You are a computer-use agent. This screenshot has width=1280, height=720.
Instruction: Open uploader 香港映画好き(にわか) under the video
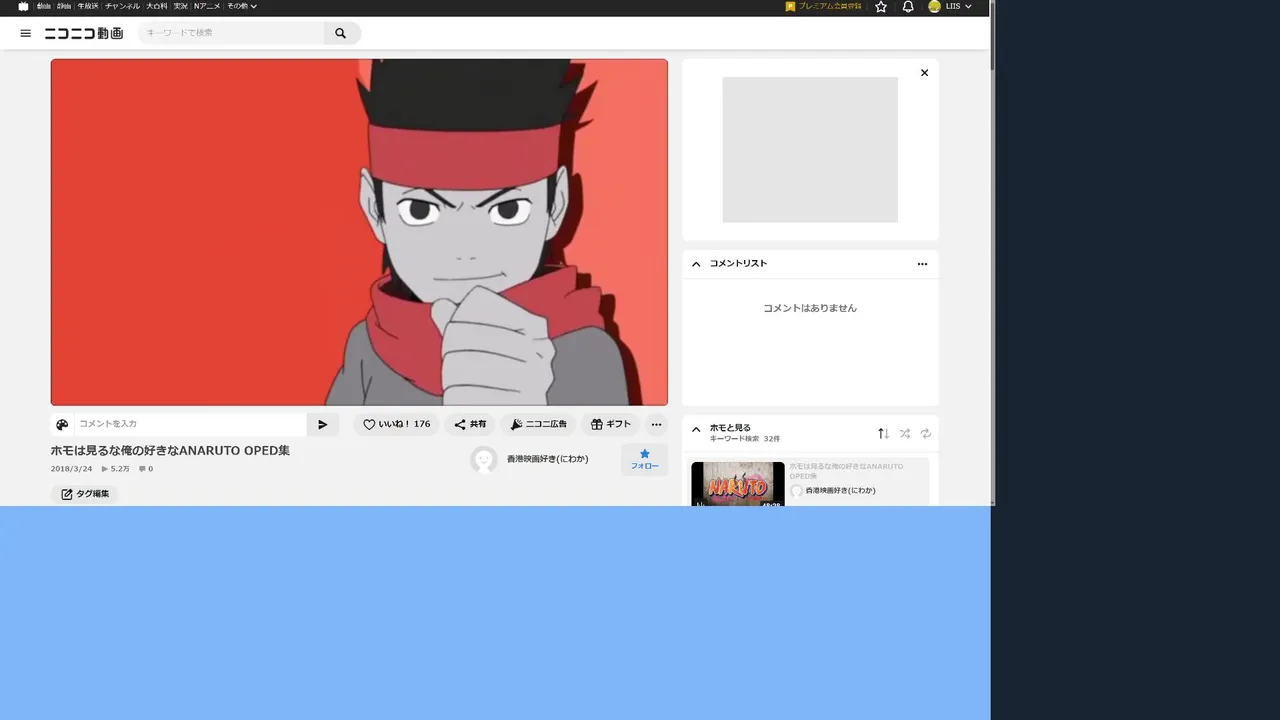click(547, 459)
